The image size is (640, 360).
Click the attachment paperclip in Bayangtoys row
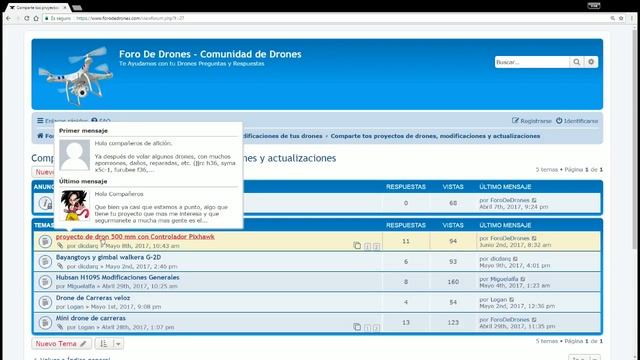point(60,266)
